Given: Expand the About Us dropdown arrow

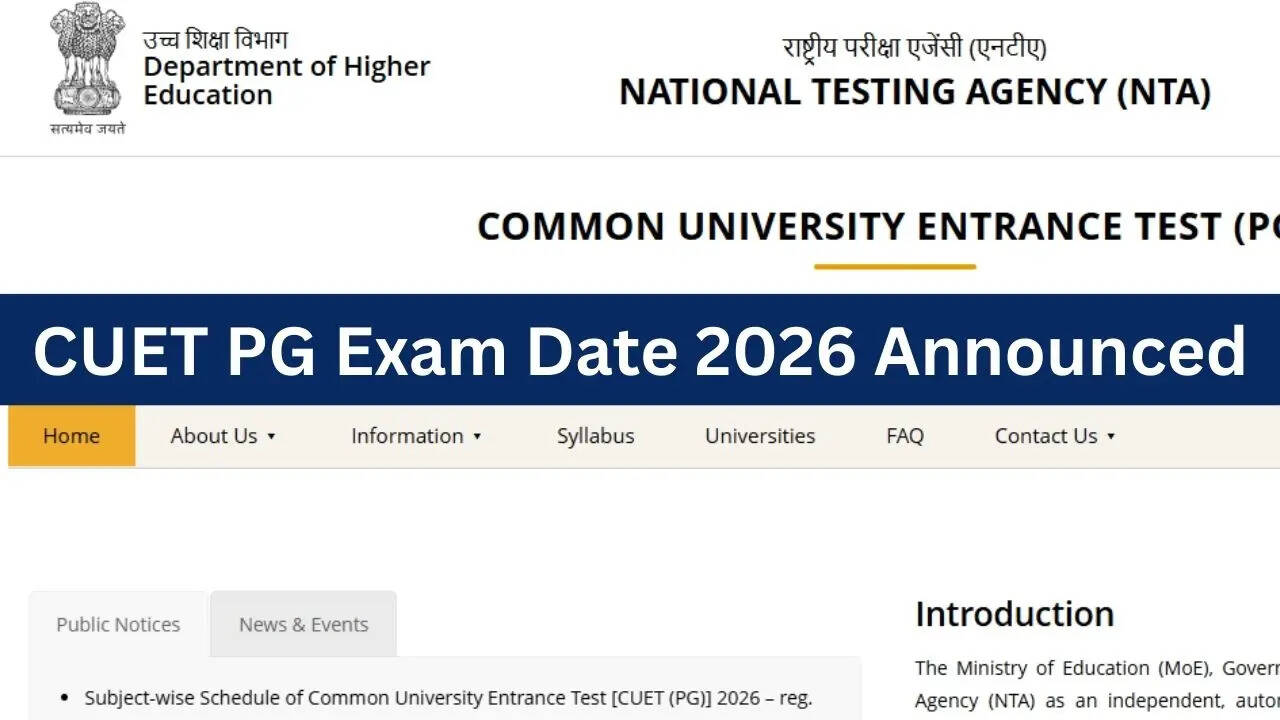Looking at the screenshot, I should click(x=271, y=437).
